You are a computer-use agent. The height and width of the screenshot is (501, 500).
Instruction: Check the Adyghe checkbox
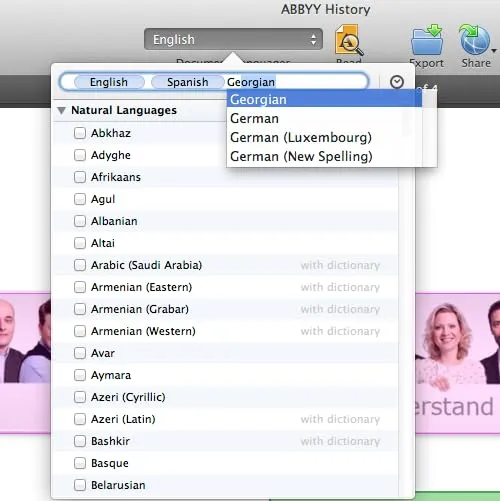tap(80, 155)
